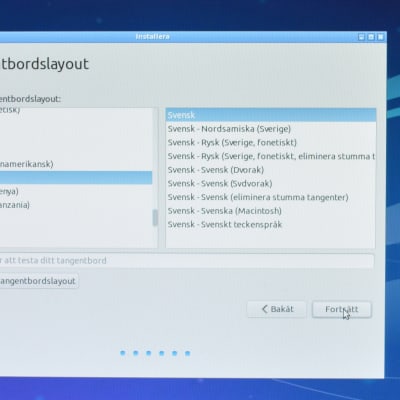Image resolution: width=400 pixels, height=400 pixels.
Task: Choose Svensk - Svenskt teckenspråk variant
Action: click(271, 224)
